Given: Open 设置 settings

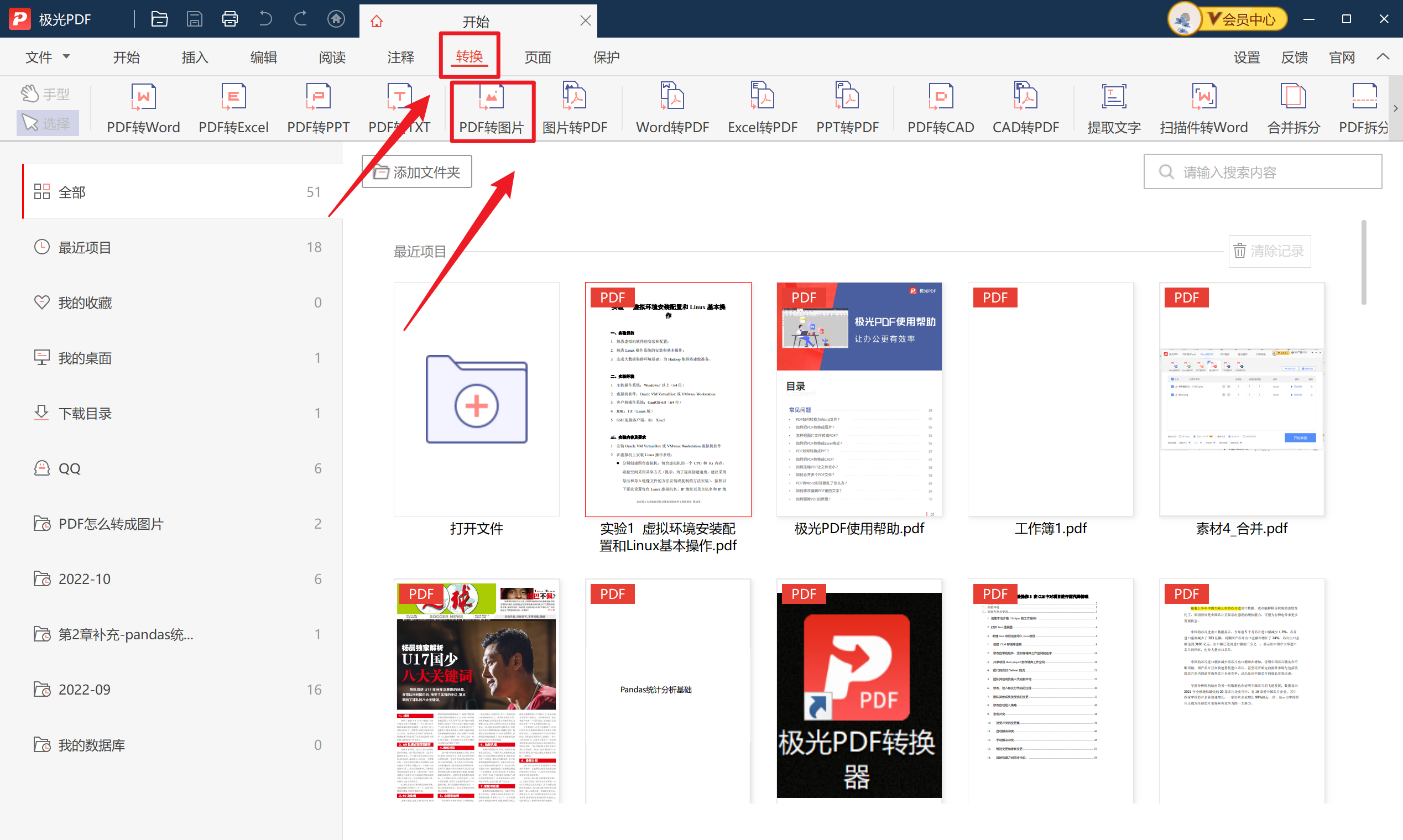Looking at the screenshot, I should 1247,57.
